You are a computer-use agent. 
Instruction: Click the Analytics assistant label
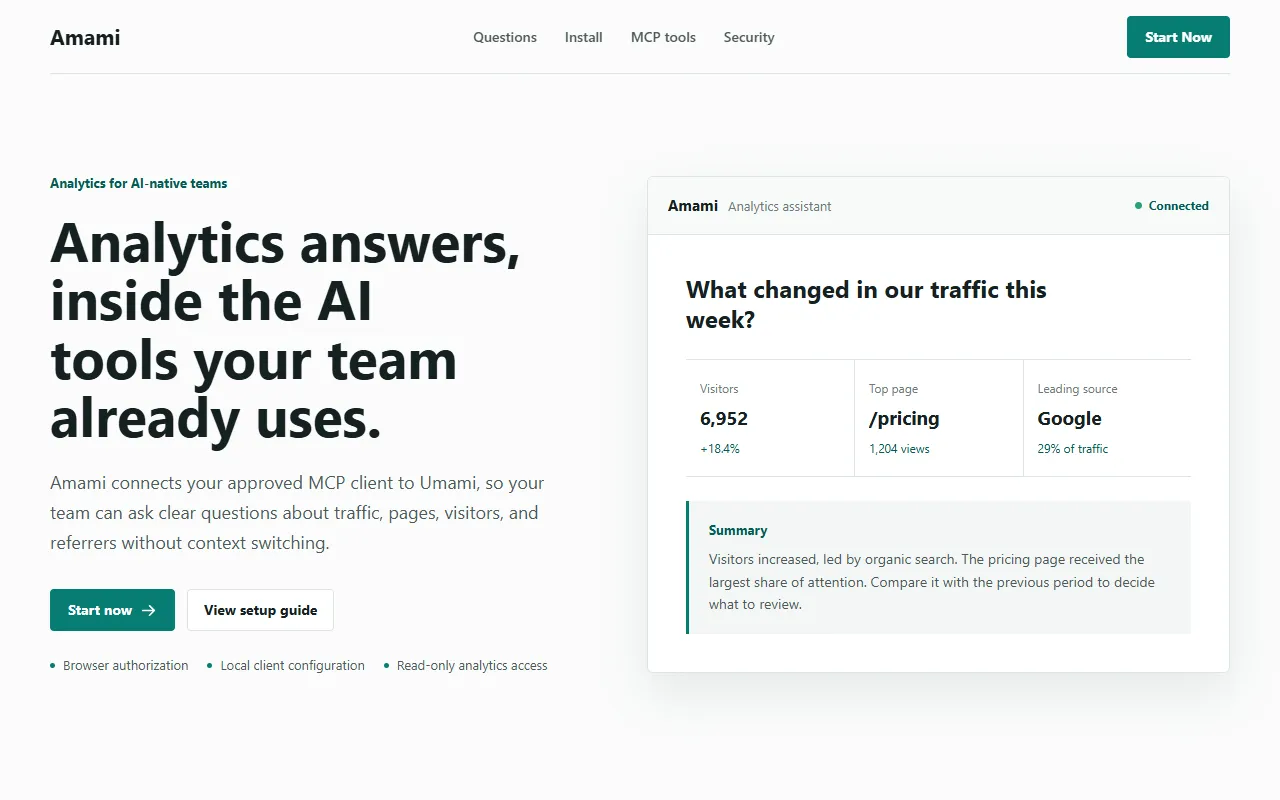tap(780, 206)
